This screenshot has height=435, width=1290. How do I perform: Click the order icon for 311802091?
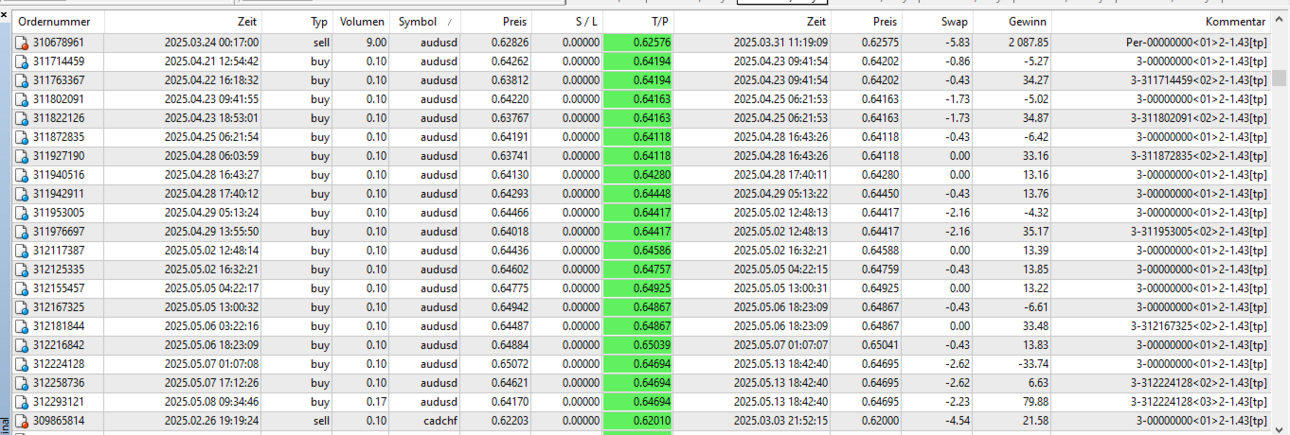(21, 99)
